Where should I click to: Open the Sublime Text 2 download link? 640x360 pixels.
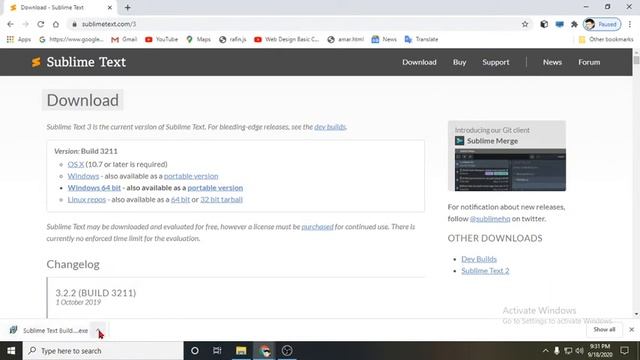[485, 271]
